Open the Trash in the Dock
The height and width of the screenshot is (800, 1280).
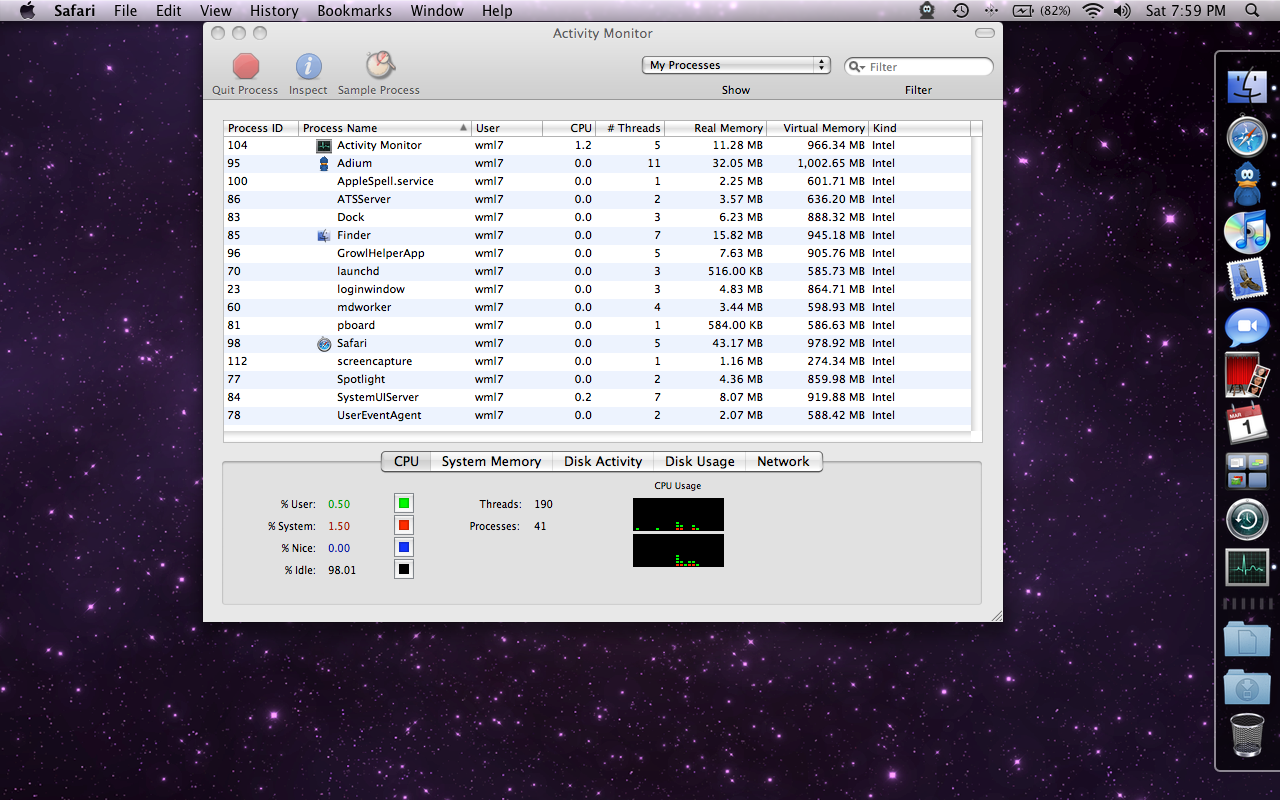[x=1247, y=735]
